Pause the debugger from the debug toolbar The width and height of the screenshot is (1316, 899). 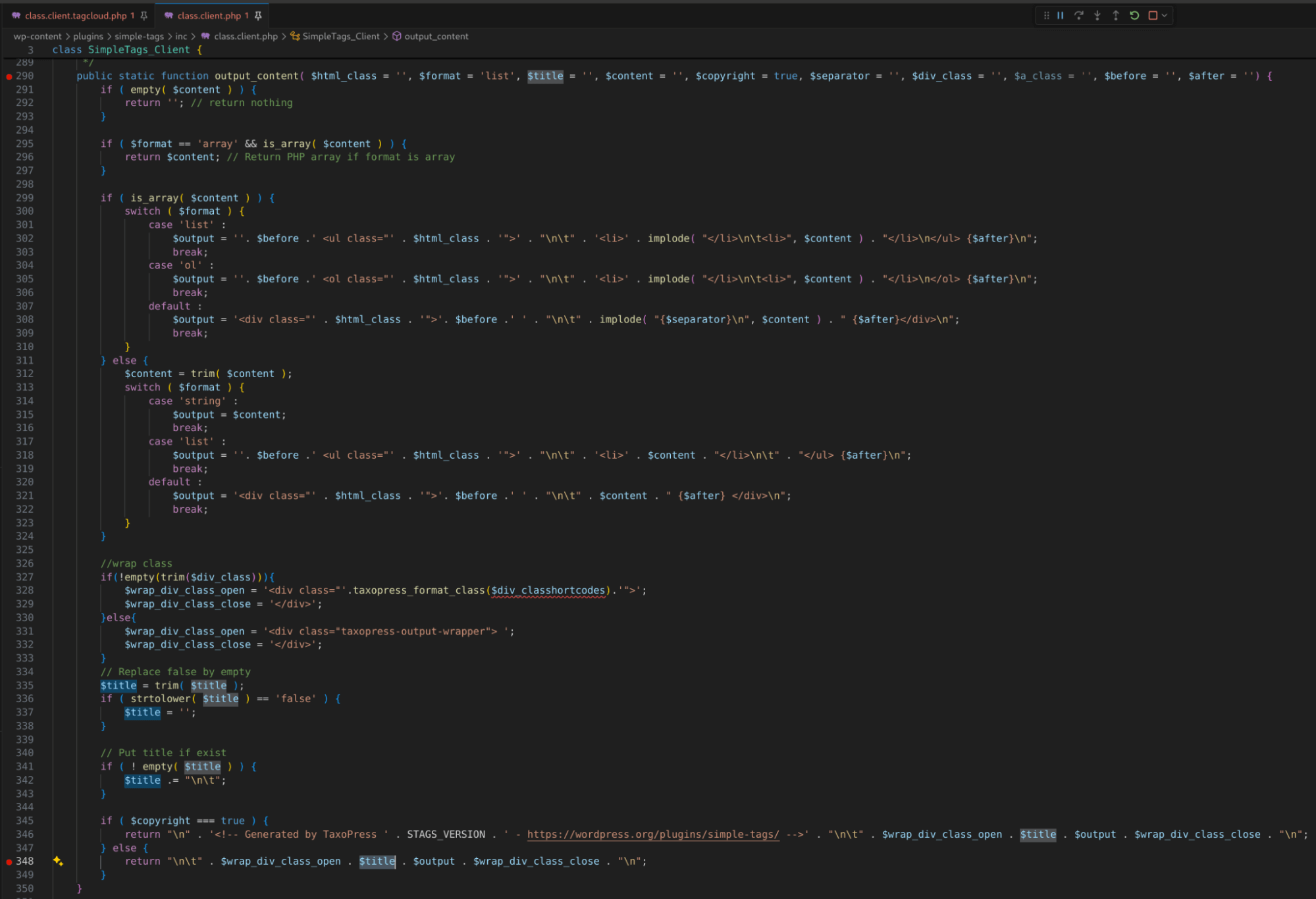tap(1061, 15)
